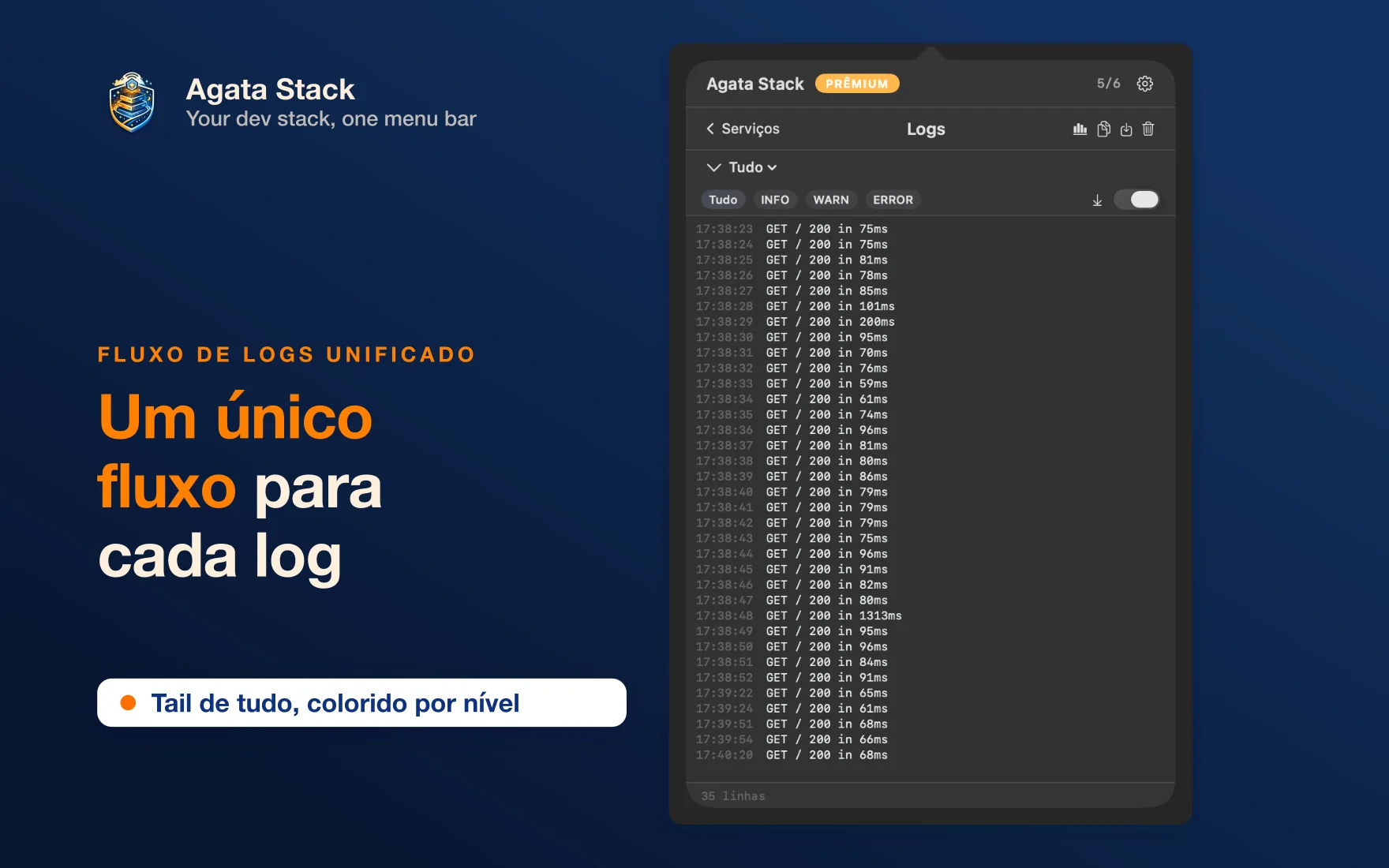Select the log line with 101ms
This screenshot has width=1389, height=868.
[795, 306]
